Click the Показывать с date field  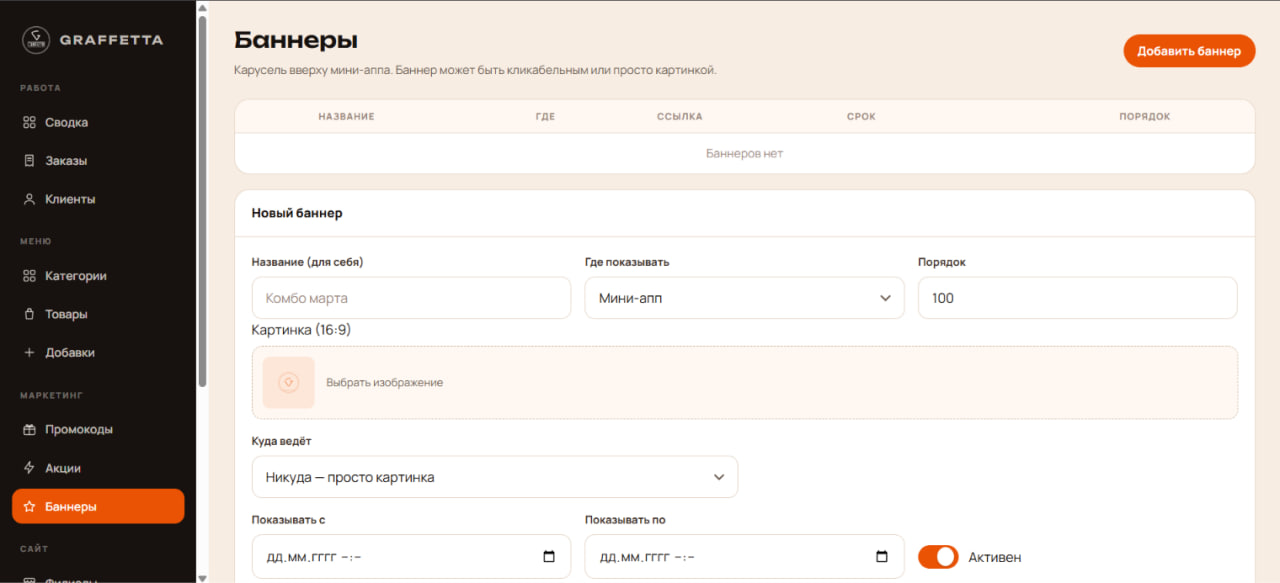coord(411,557)
